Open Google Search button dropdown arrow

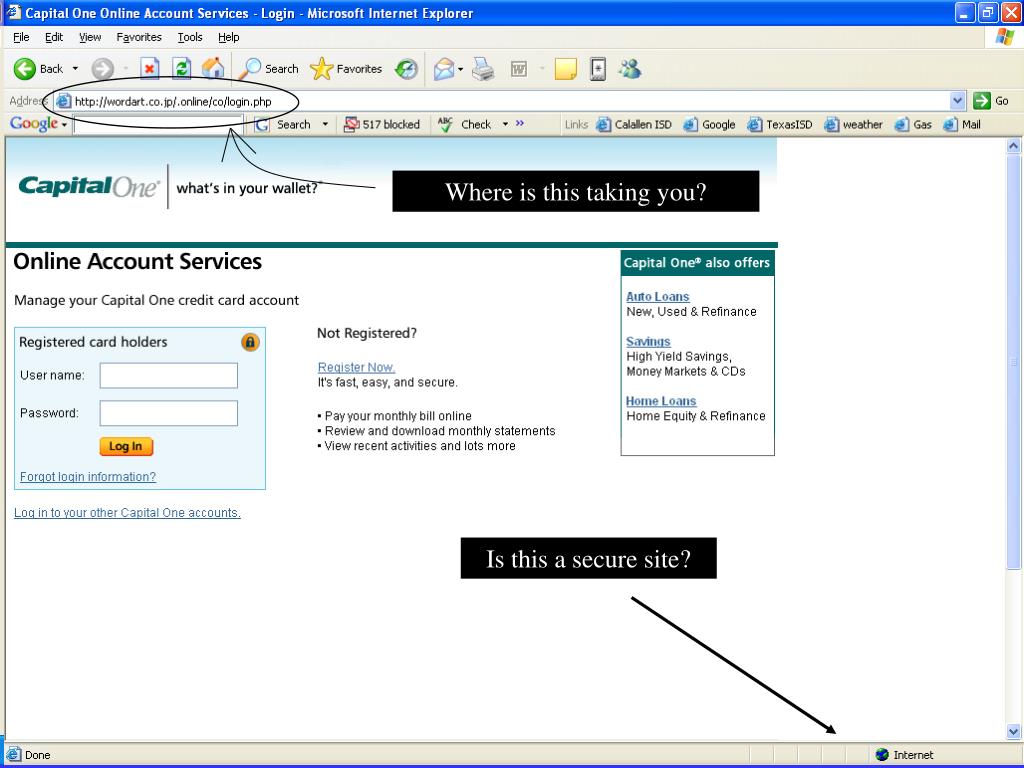click(325, 124)
